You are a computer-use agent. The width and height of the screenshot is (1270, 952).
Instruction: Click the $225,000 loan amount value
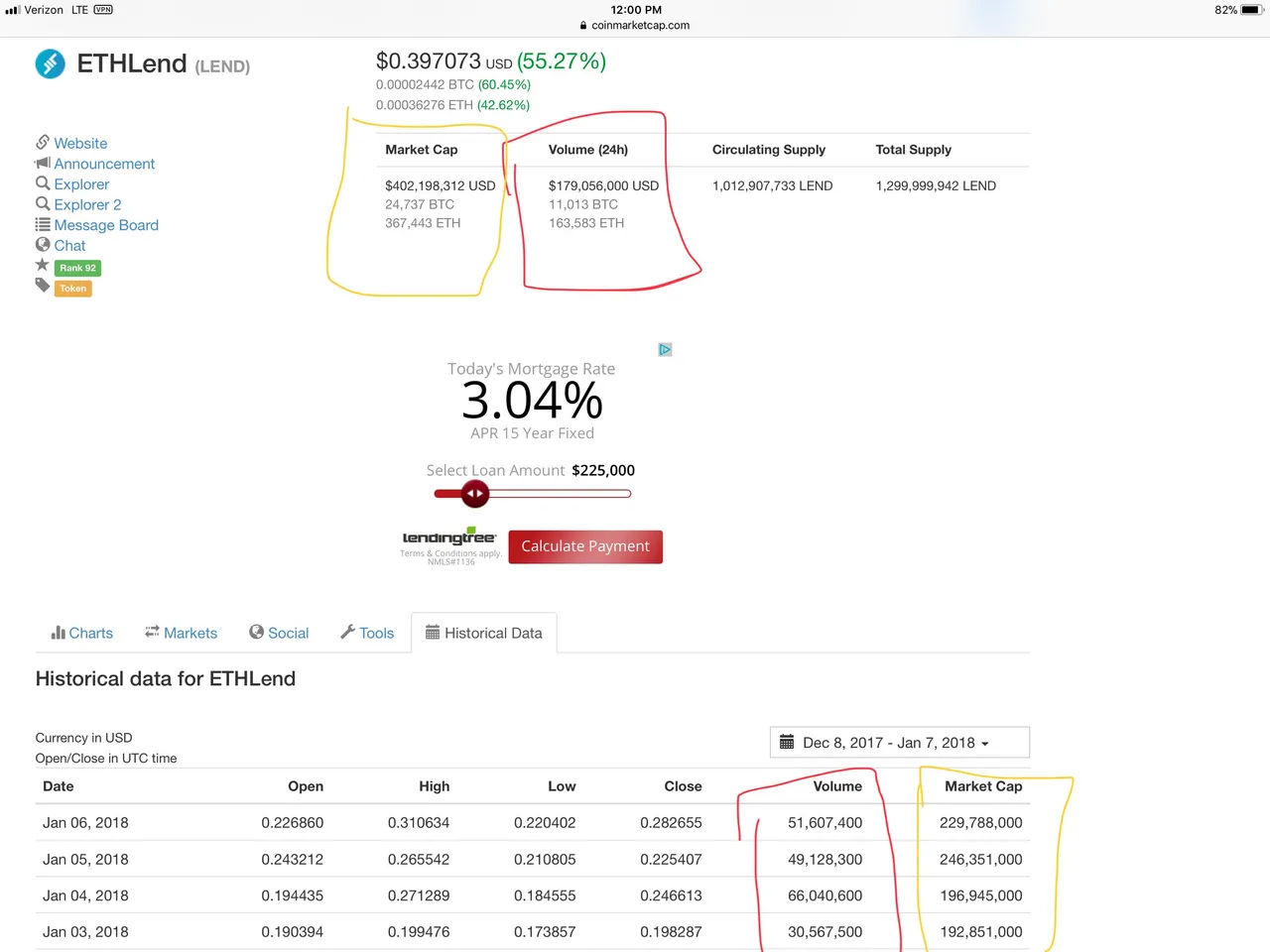pos(603,470)
